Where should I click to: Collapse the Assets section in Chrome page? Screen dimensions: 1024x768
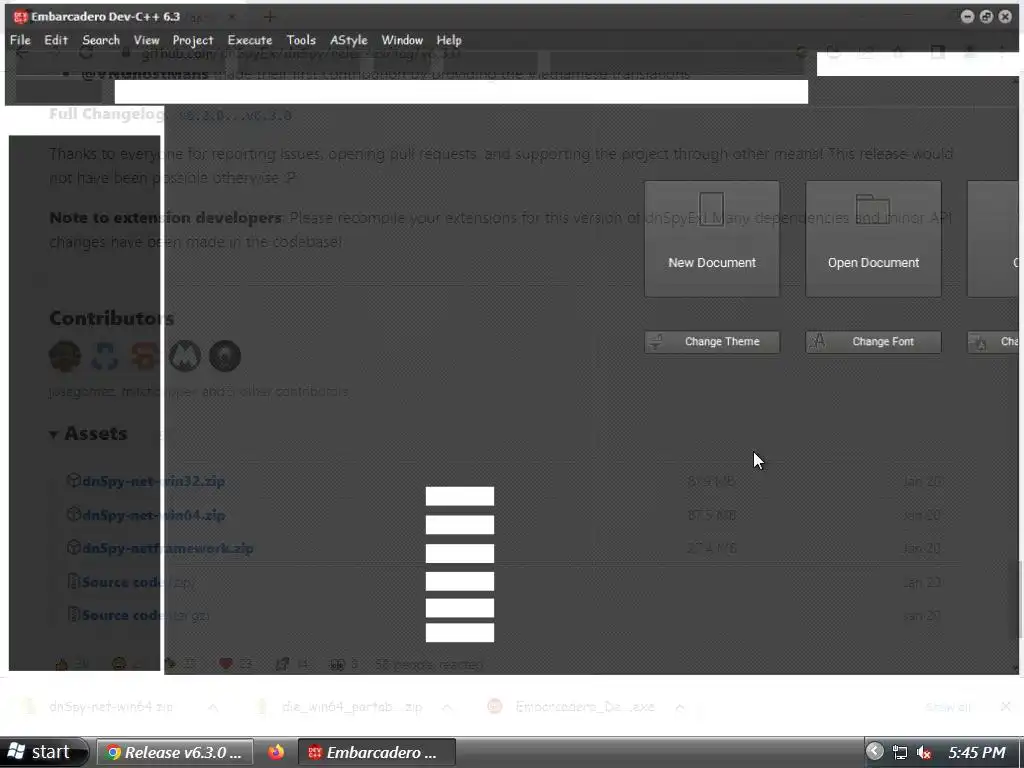[88, 434]
